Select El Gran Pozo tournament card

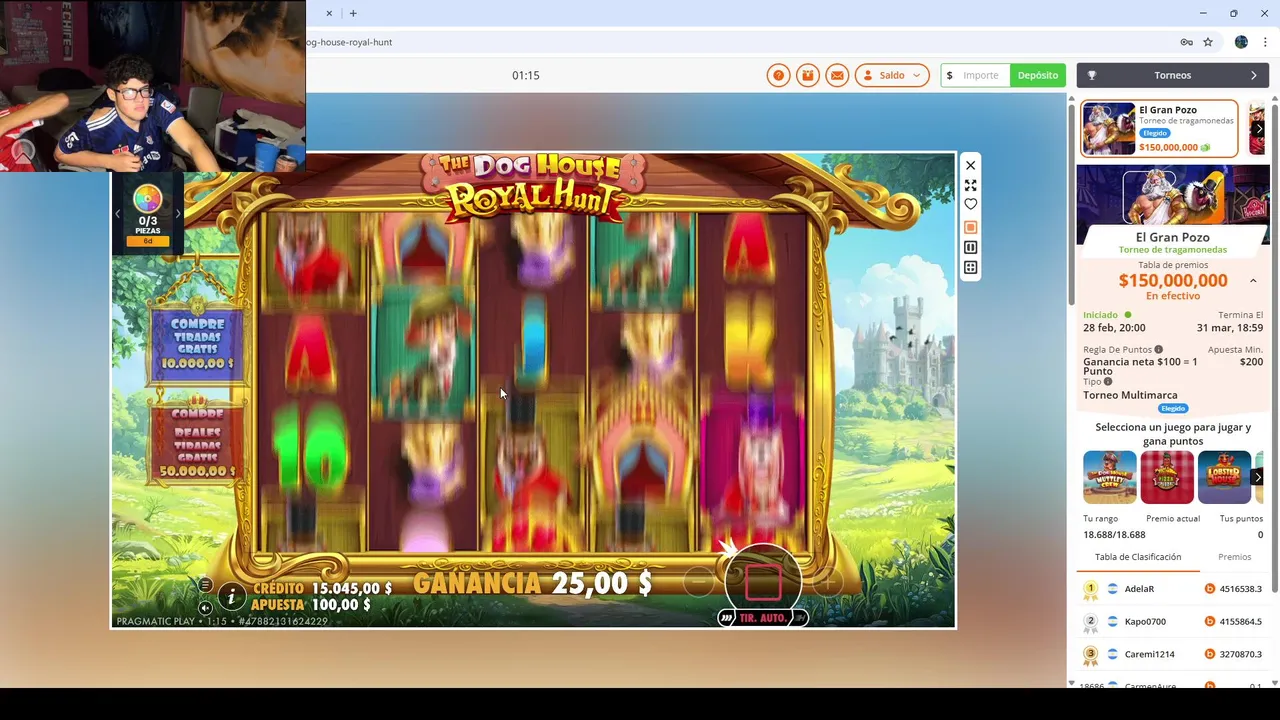point(1159,129)
